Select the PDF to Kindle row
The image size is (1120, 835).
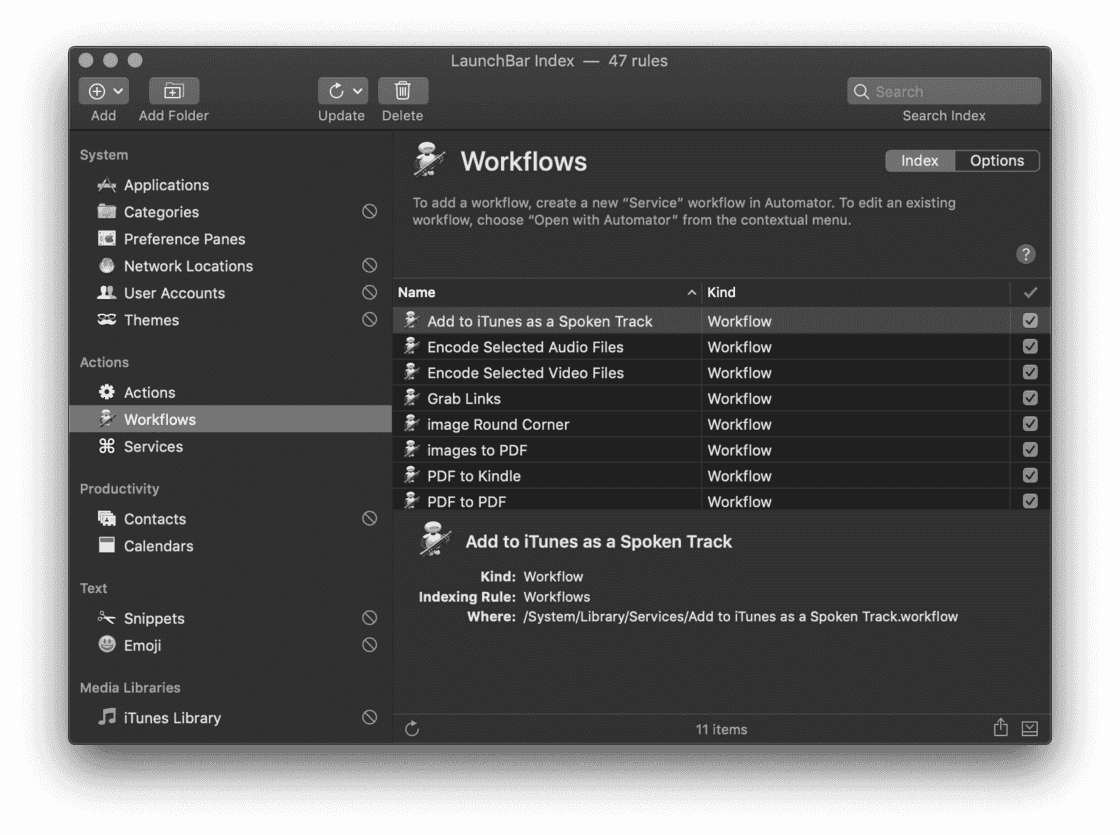pyautogui.click(x=721, y=476)
